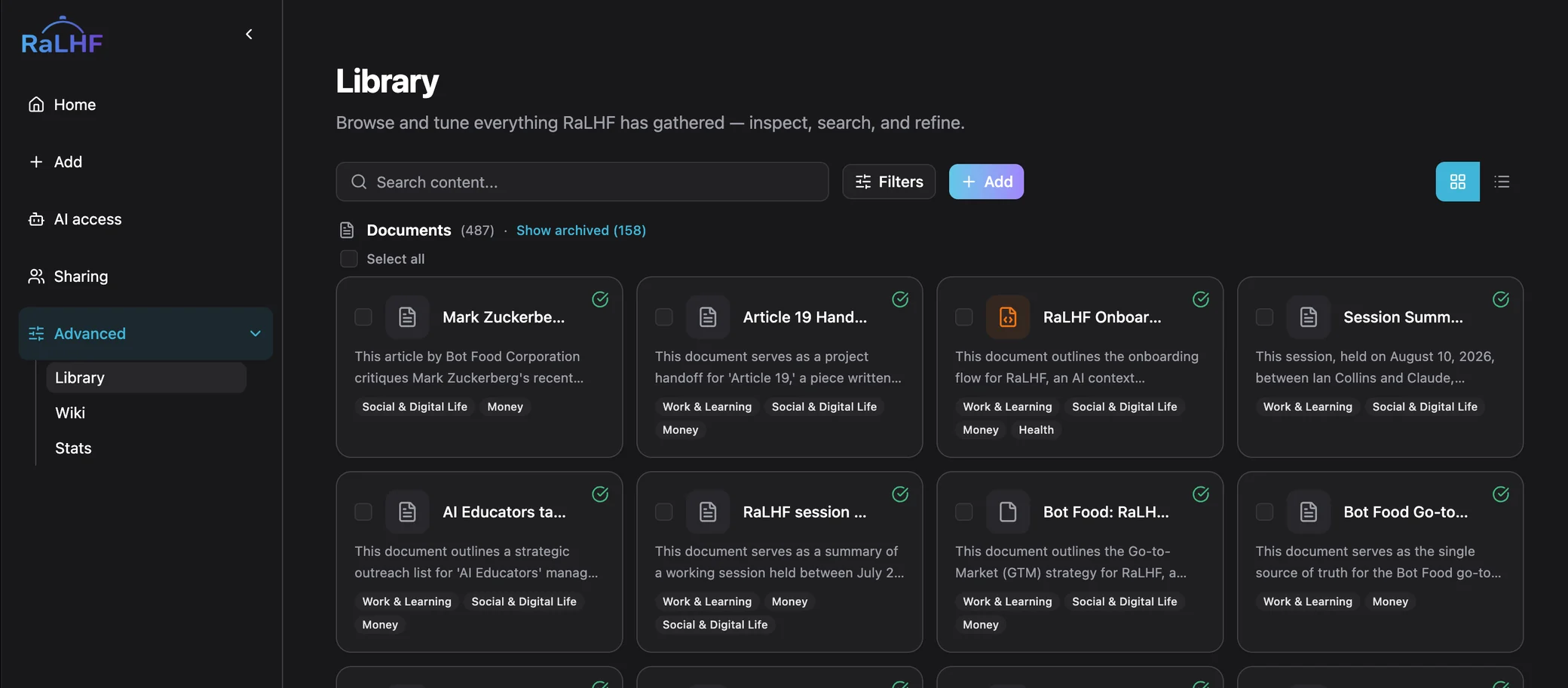The image size is (1568, 688).
Task: Check the Mark Zuckerbe... card checkbox
Action: (363, 317)
